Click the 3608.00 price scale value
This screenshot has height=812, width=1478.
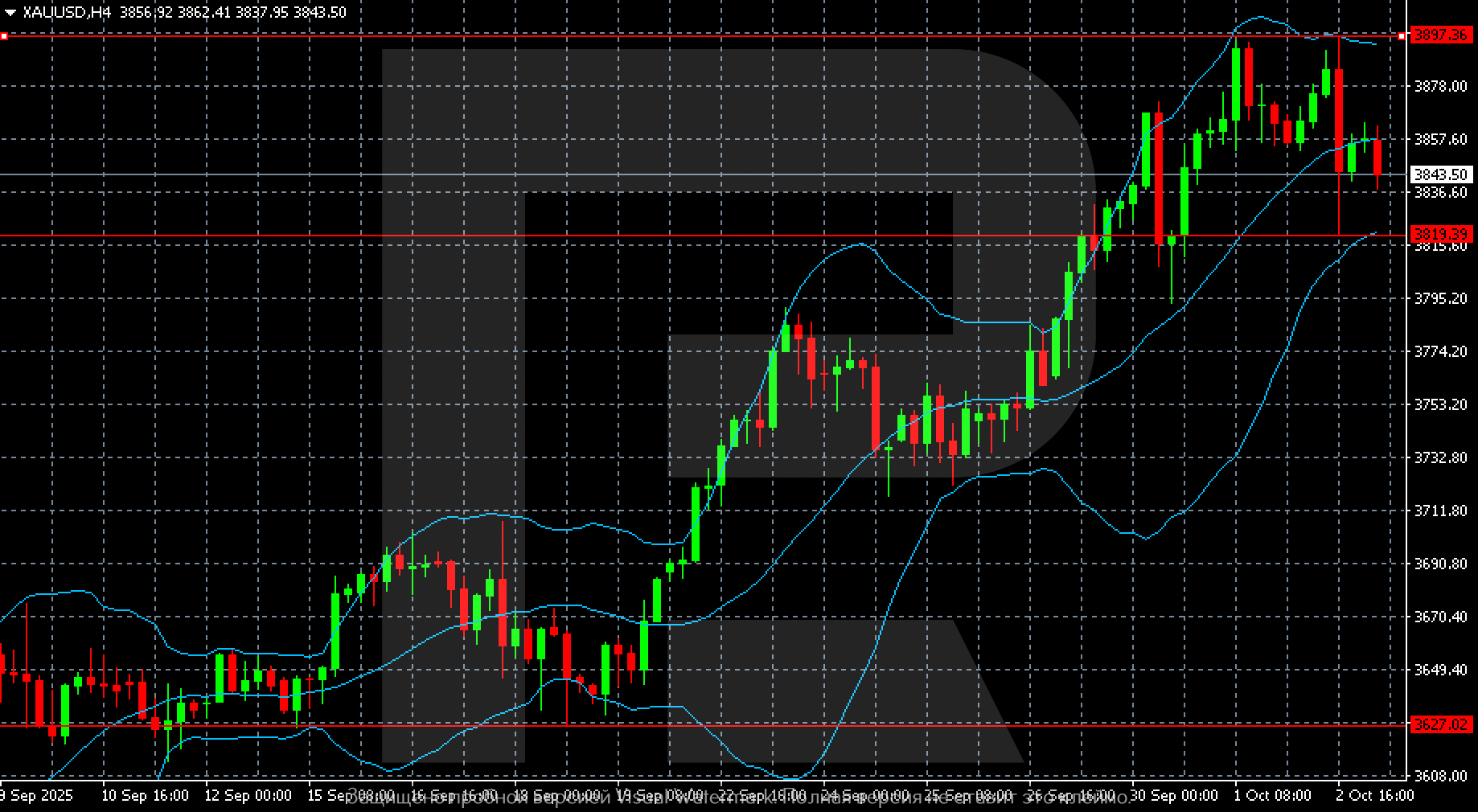(x=1440, y=776)
